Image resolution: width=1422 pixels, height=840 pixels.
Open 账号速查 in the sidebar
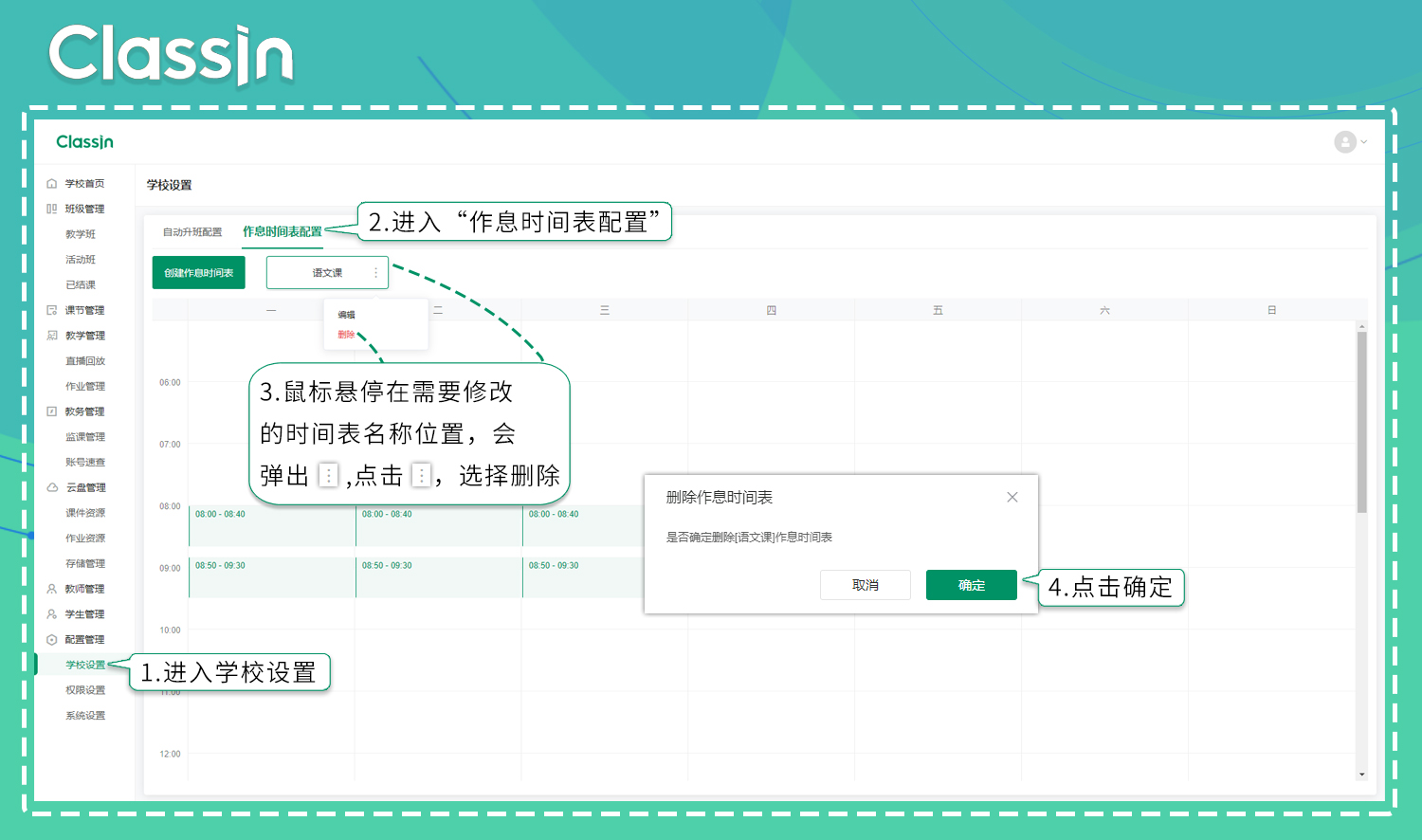point(85,463)
